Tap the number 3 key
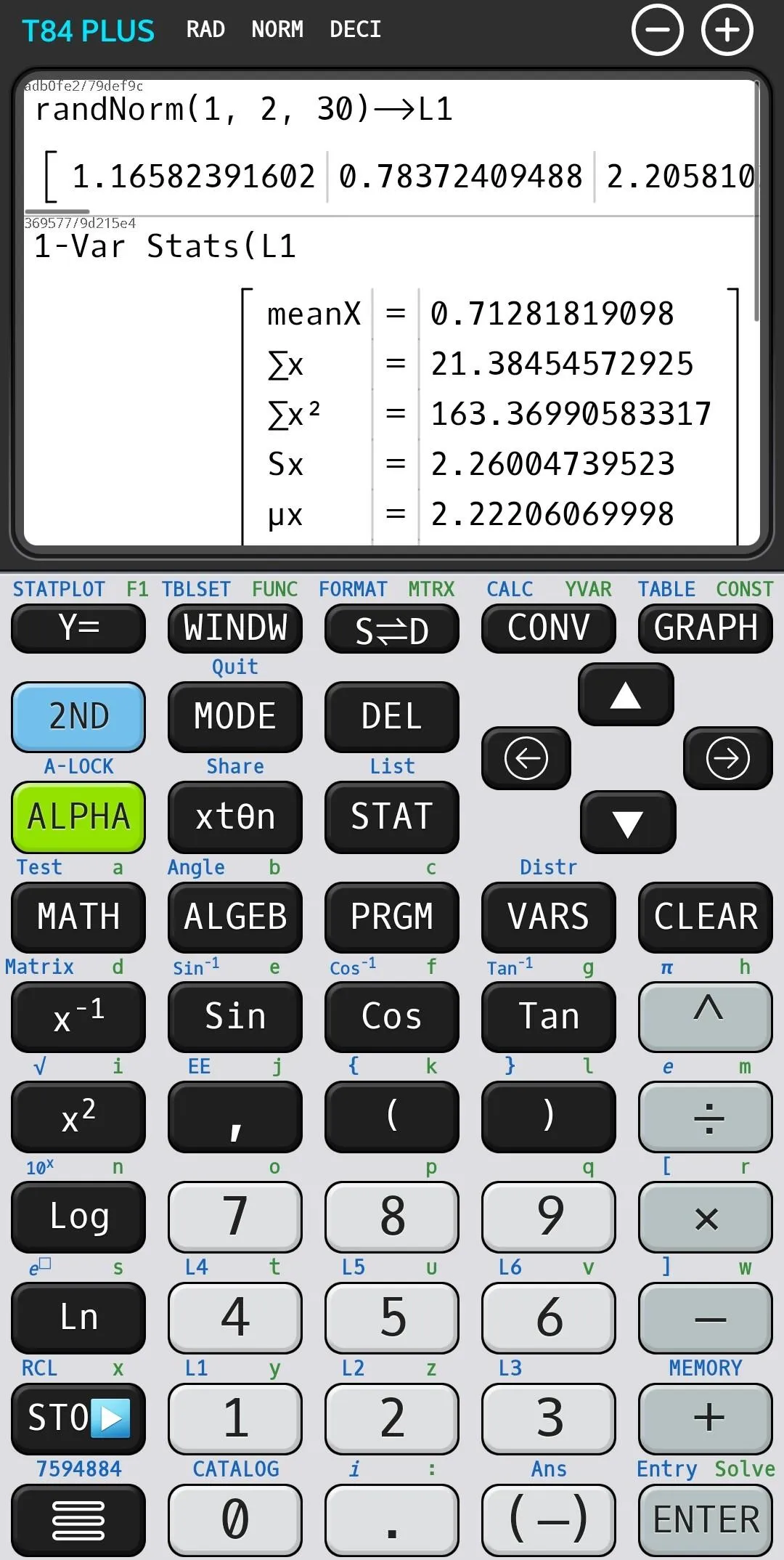The width and height of the screenshot is (784, 1560). (x=549, y=1418)
